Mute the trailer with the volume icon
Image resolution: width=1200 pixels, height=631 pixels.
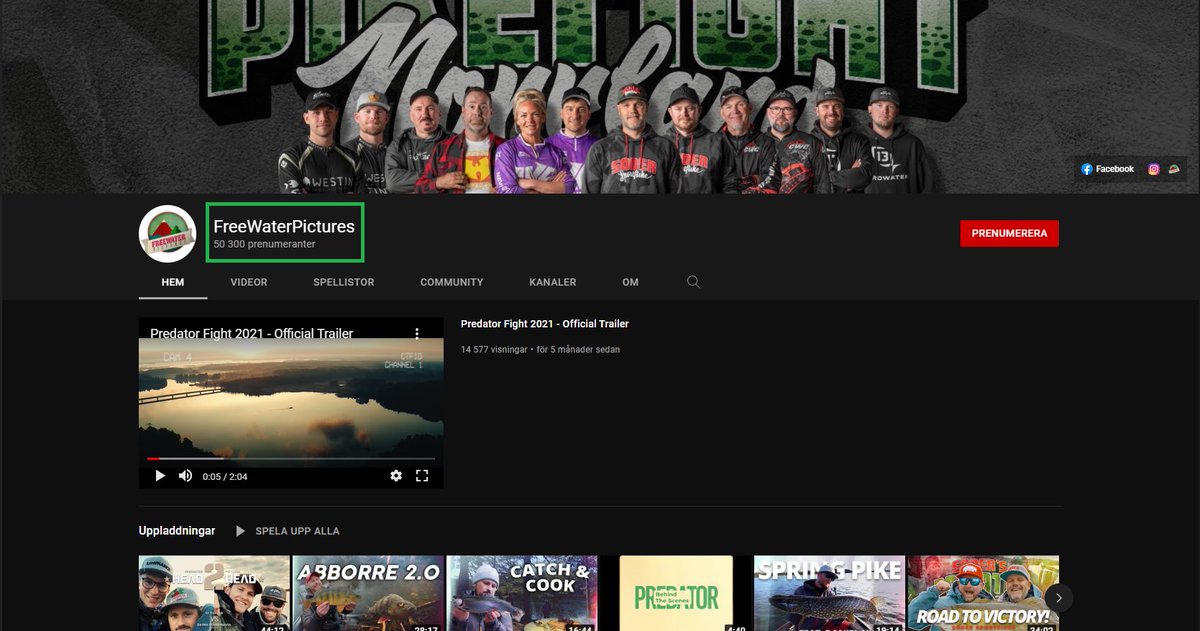(x=185, y=476)
